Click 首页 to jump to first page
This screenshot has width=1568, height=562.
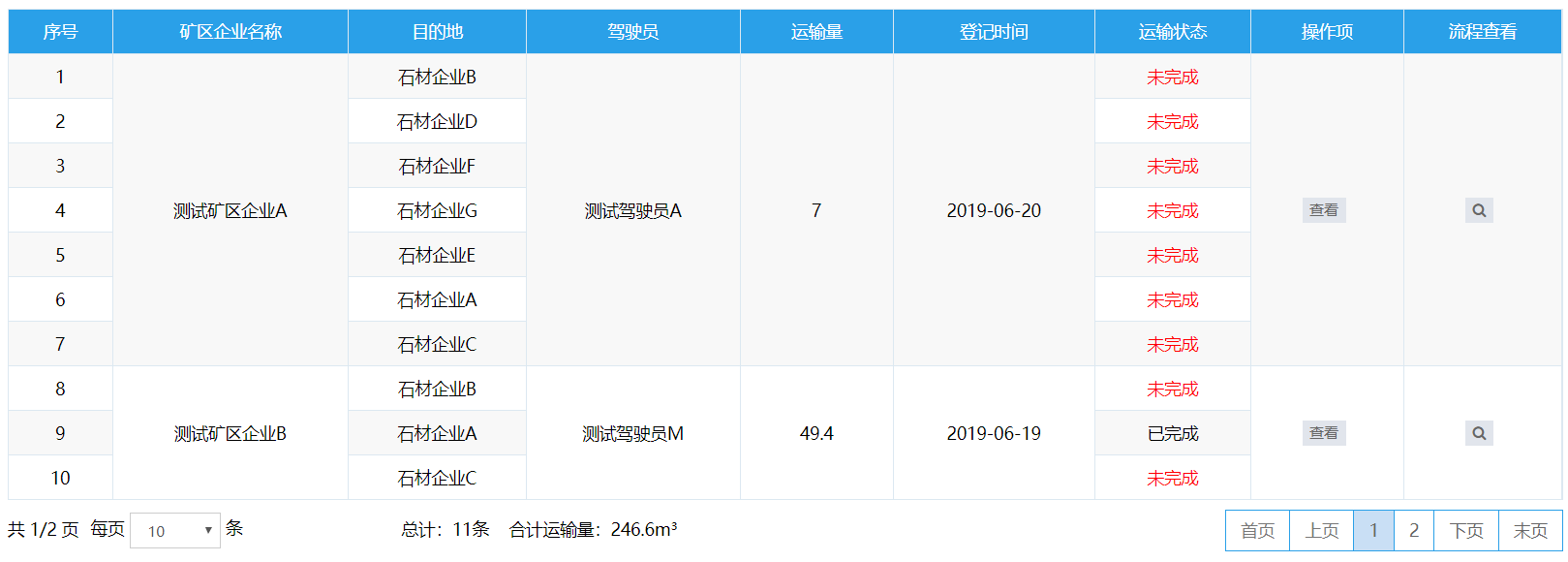tap(1256, 530)
